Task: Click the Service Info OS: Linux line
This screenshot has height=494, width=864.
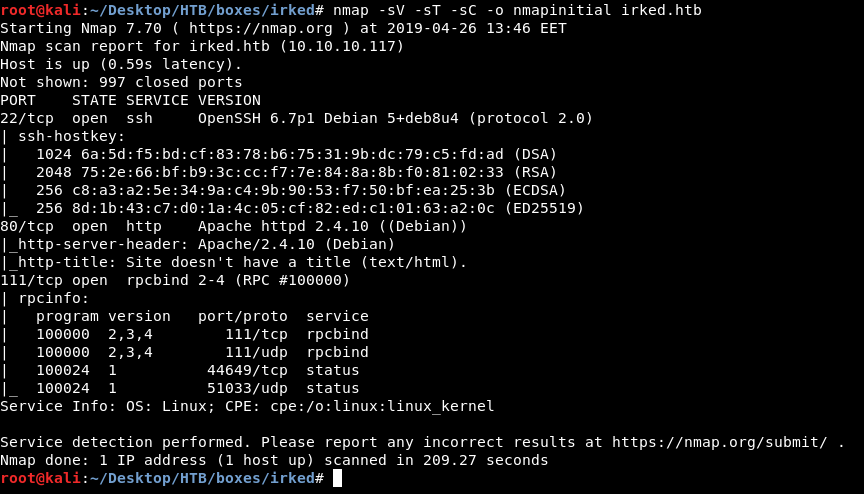Action: (247, 406)
